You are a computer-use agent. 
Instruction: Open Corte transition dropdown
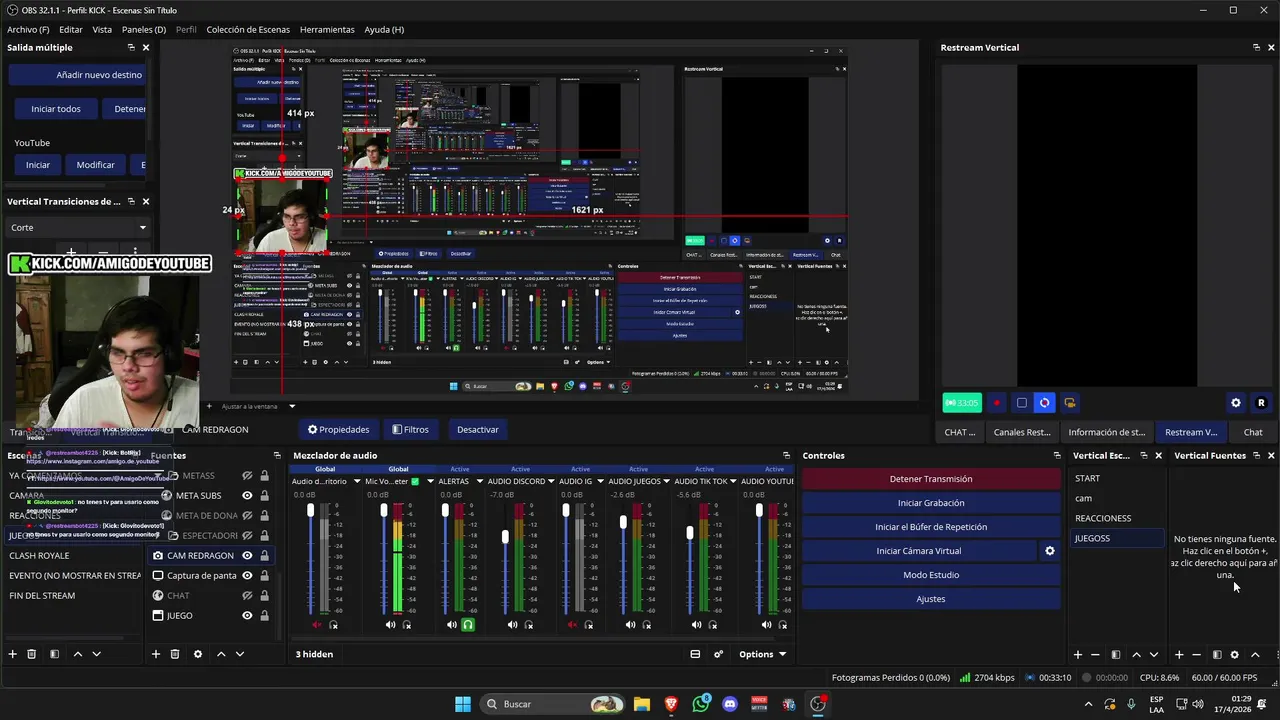point(78,228)
